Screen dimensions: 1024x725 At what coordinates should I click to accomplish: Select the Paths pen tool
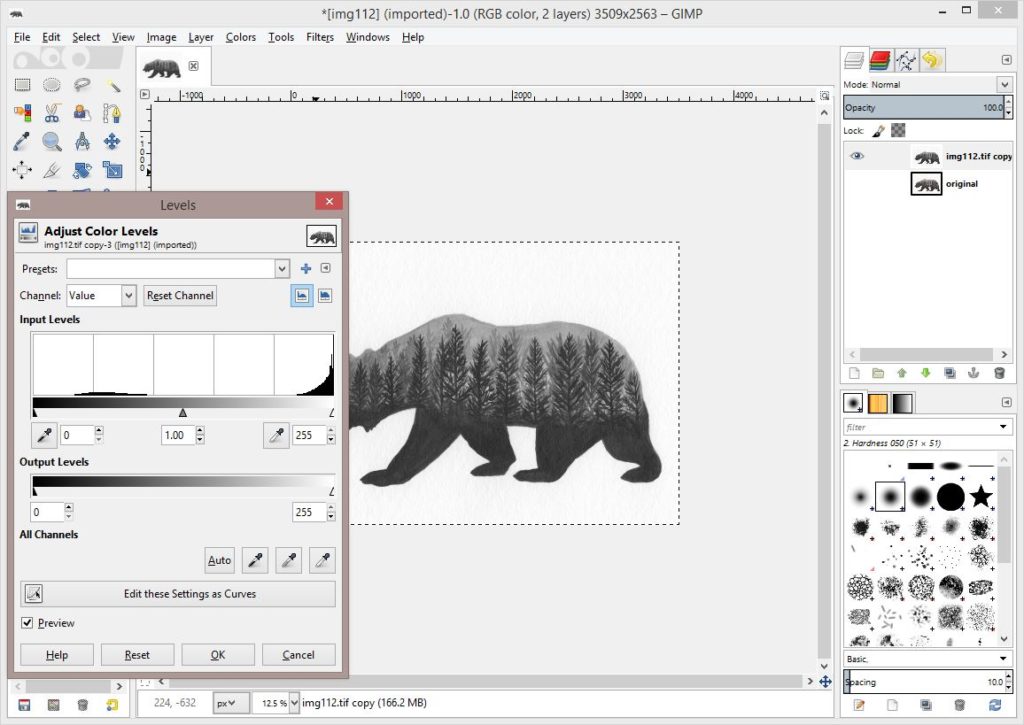point(112,113)
